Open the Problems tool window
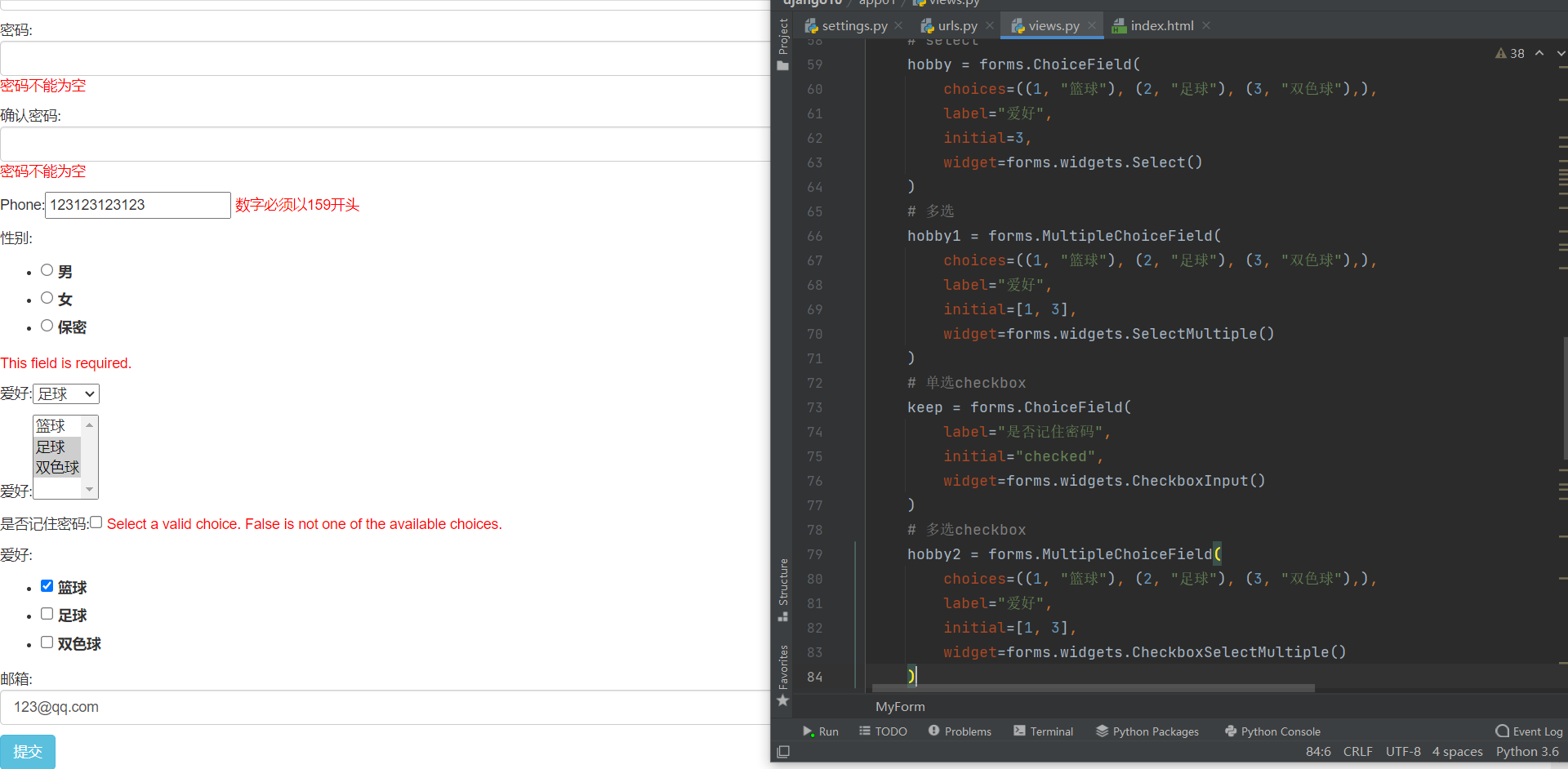1568x769 pixels. coord(960,731)
